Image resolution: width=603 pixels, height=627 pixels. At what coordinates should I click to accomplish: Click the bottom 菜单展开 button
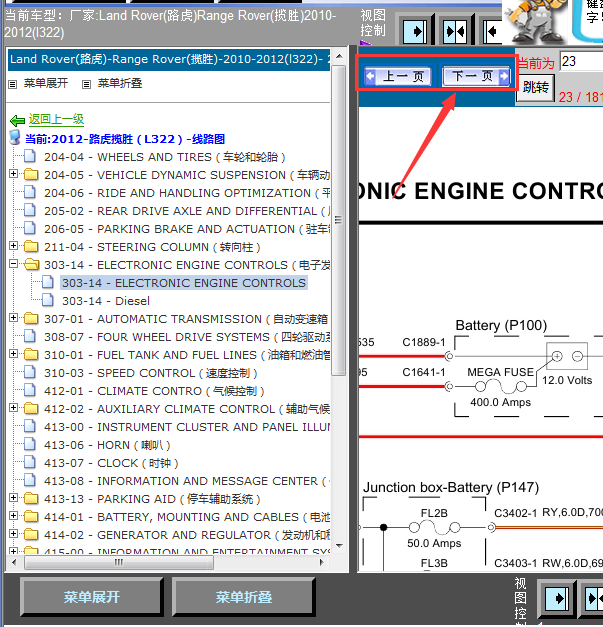(x=92, y=597)
